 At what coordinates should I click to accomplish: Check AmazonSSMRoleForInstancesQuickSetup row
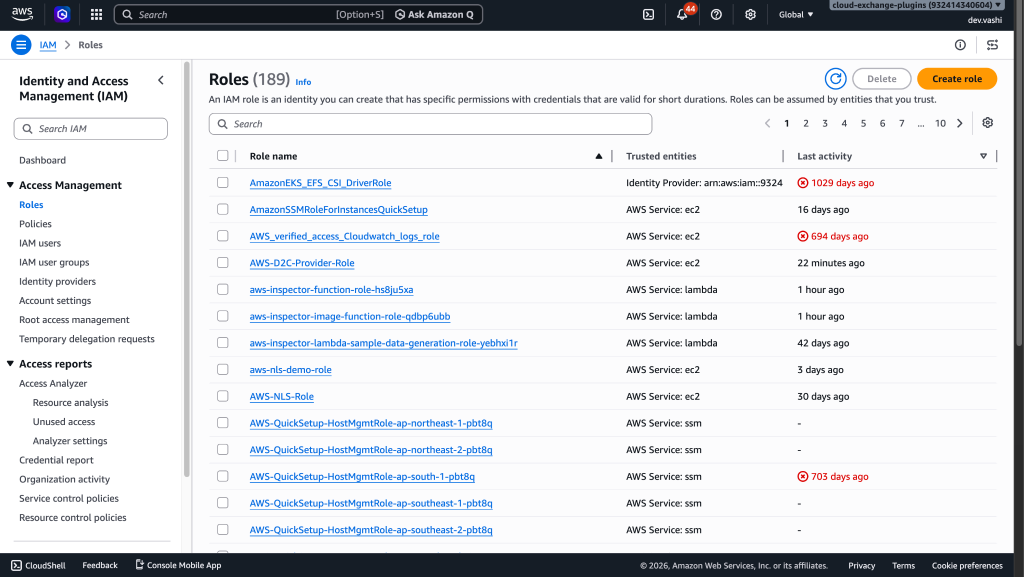point(223,209)
